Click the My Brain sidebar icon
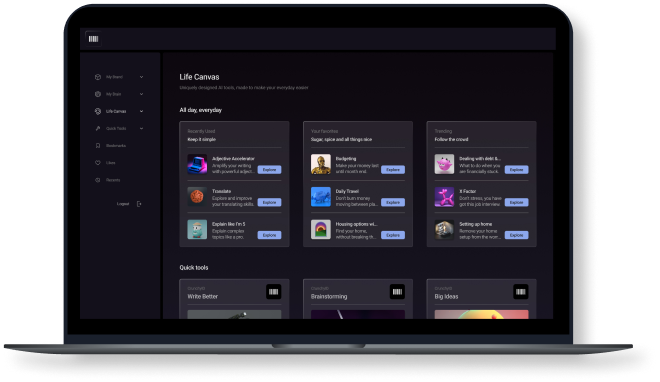Viewport: 660px width, 382px height. (98, 94)
